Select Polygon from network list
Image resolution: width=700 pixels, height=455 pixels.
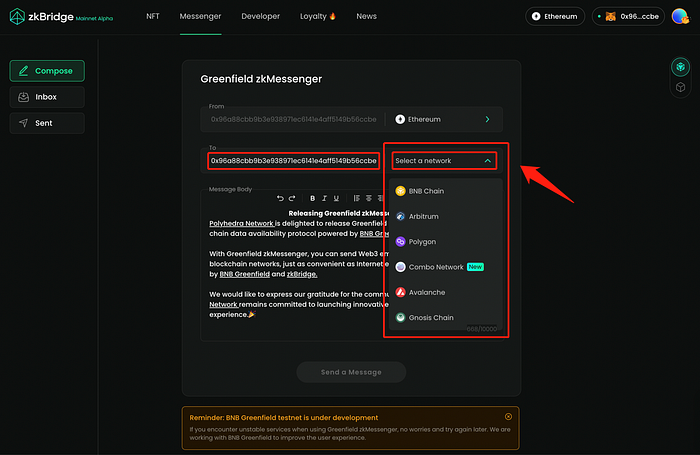[446, 242]
